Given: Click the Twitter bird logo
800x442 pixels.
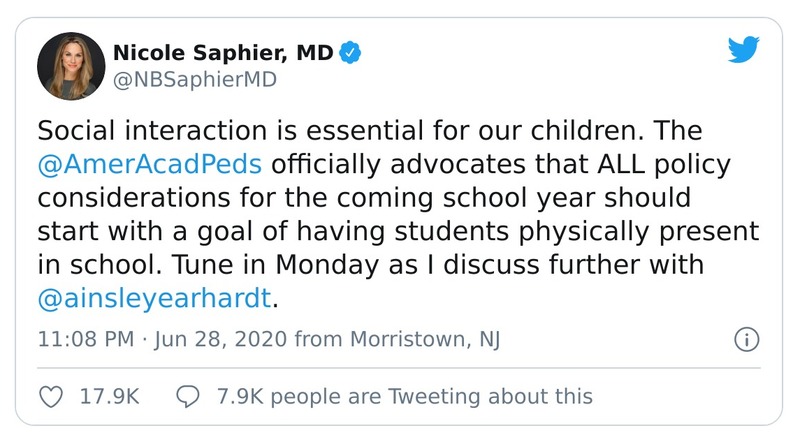Looking at the screenshot, I should coord(745,52).
